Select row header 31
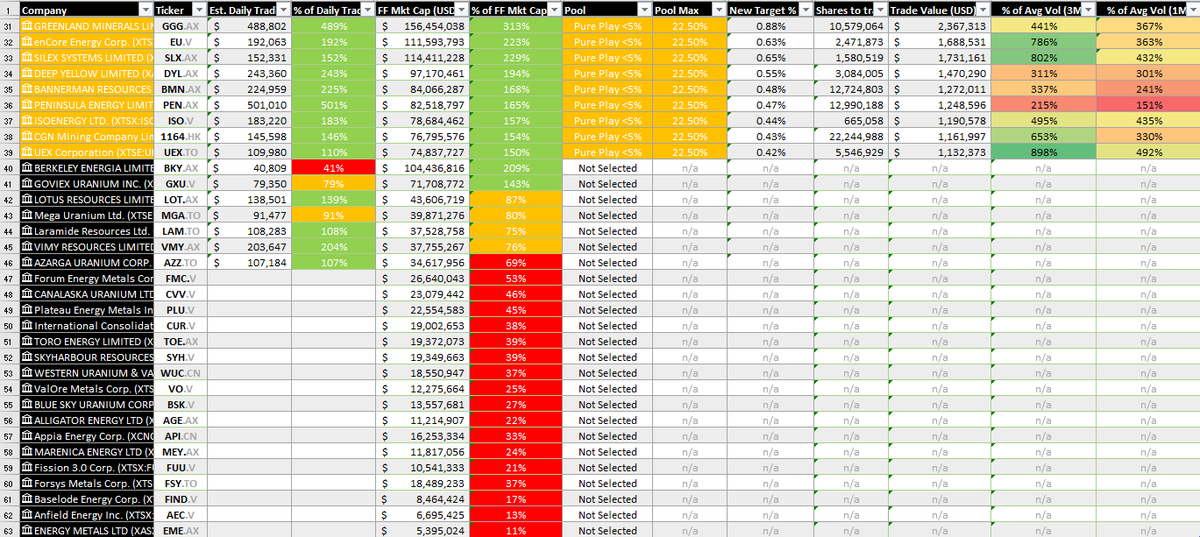This screenshot has height=537, width=1200. click(9, 26)
